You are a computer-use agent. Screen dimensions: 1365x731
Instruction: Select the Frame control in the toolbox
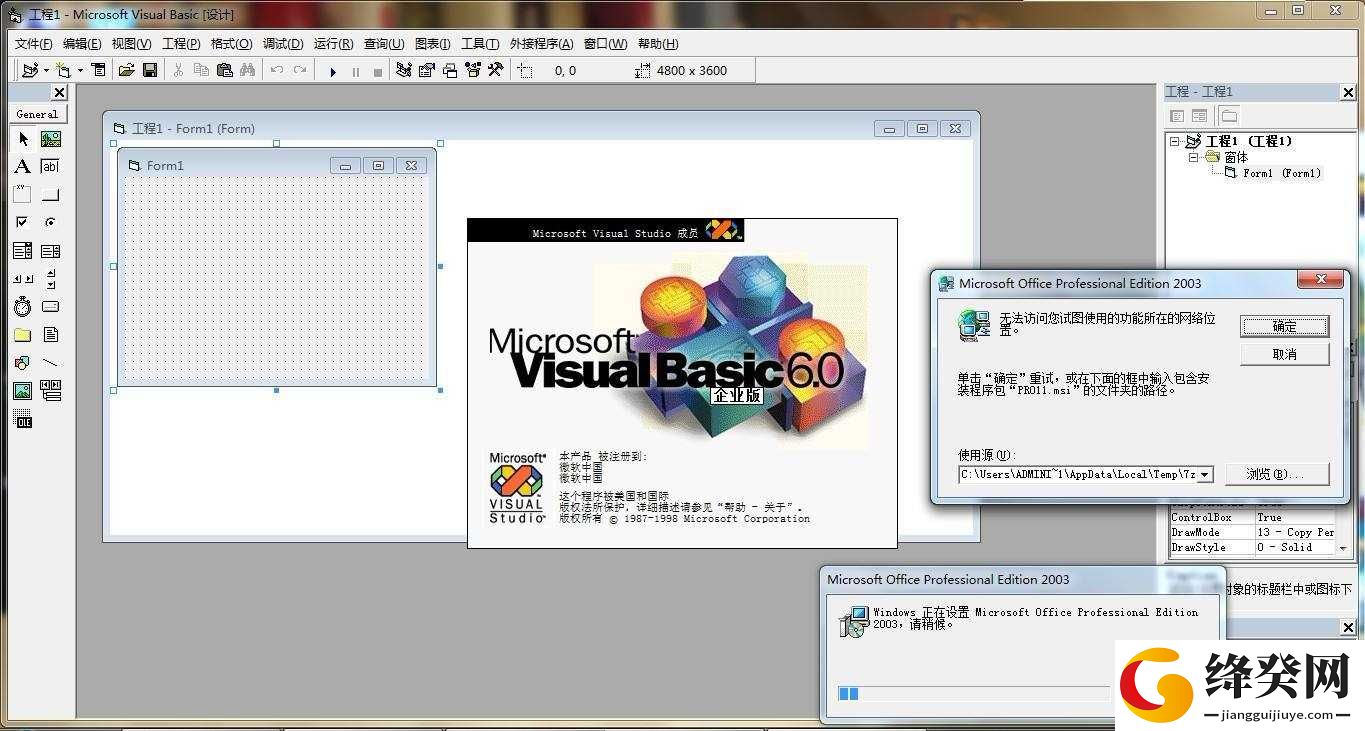(x=23, y=195)
